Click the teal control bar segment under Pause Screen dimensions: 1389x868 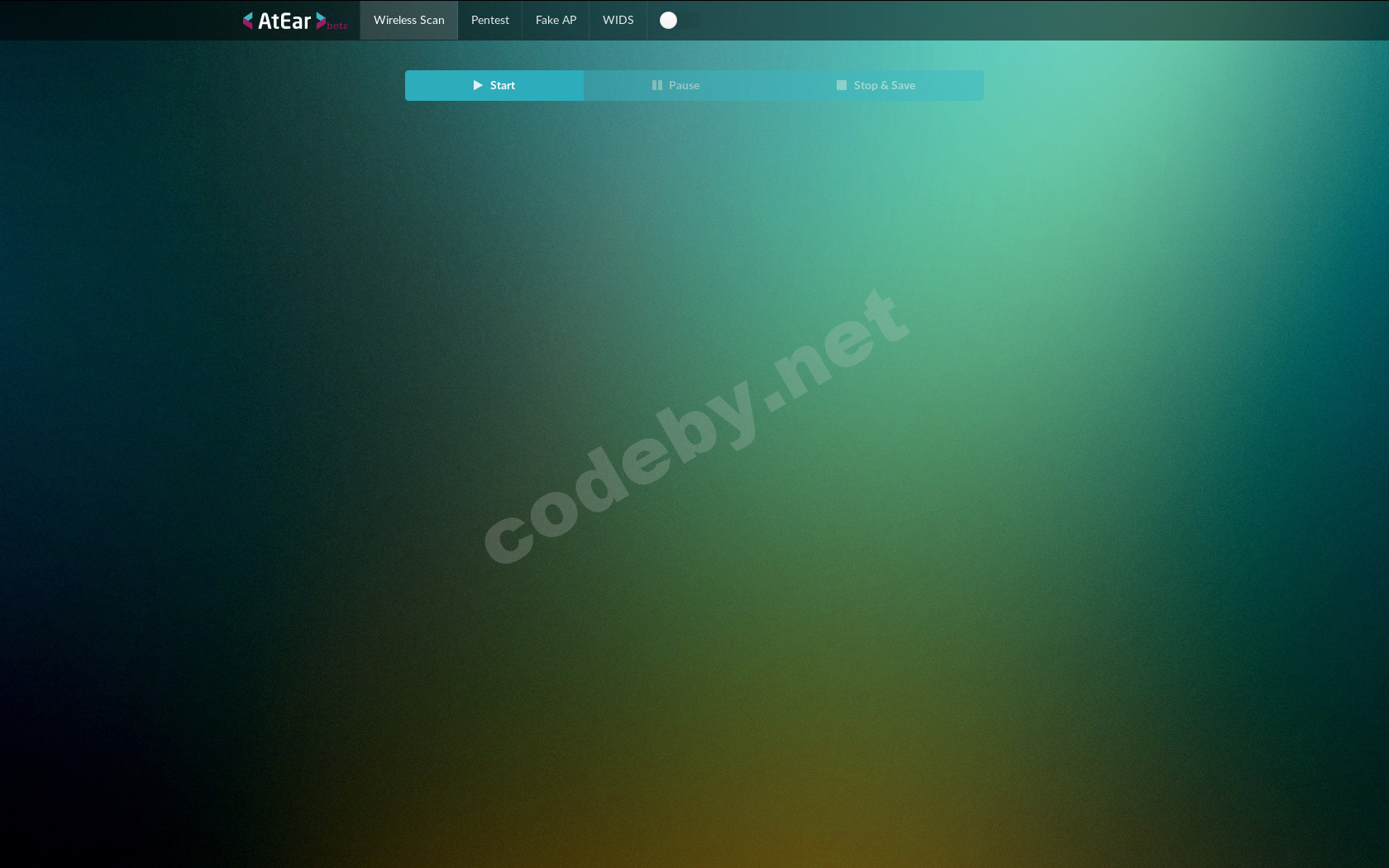coord(684,84)
